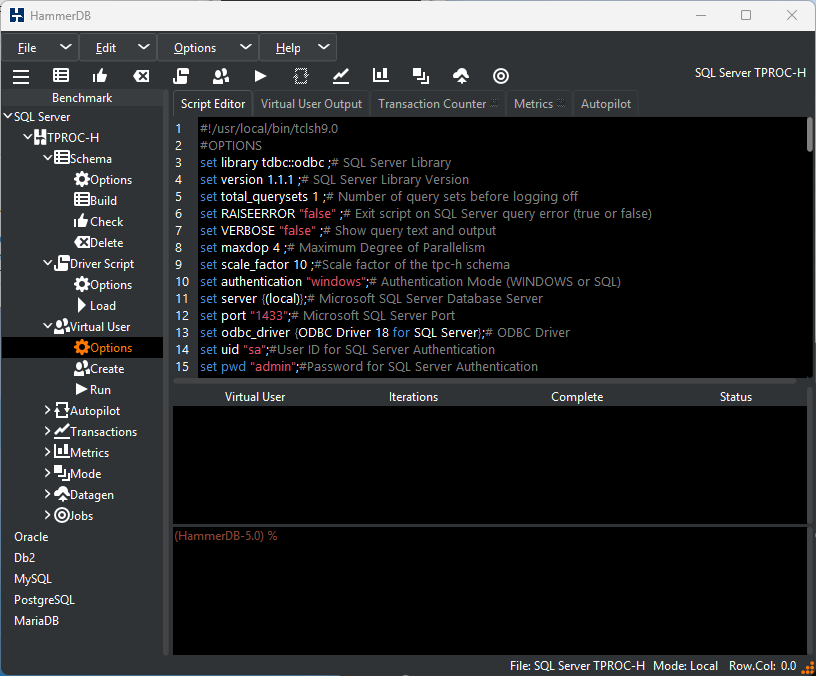Click the Mode overlapping squares toolbar icon
Screen dimensions: 816x676
point(420,76)
